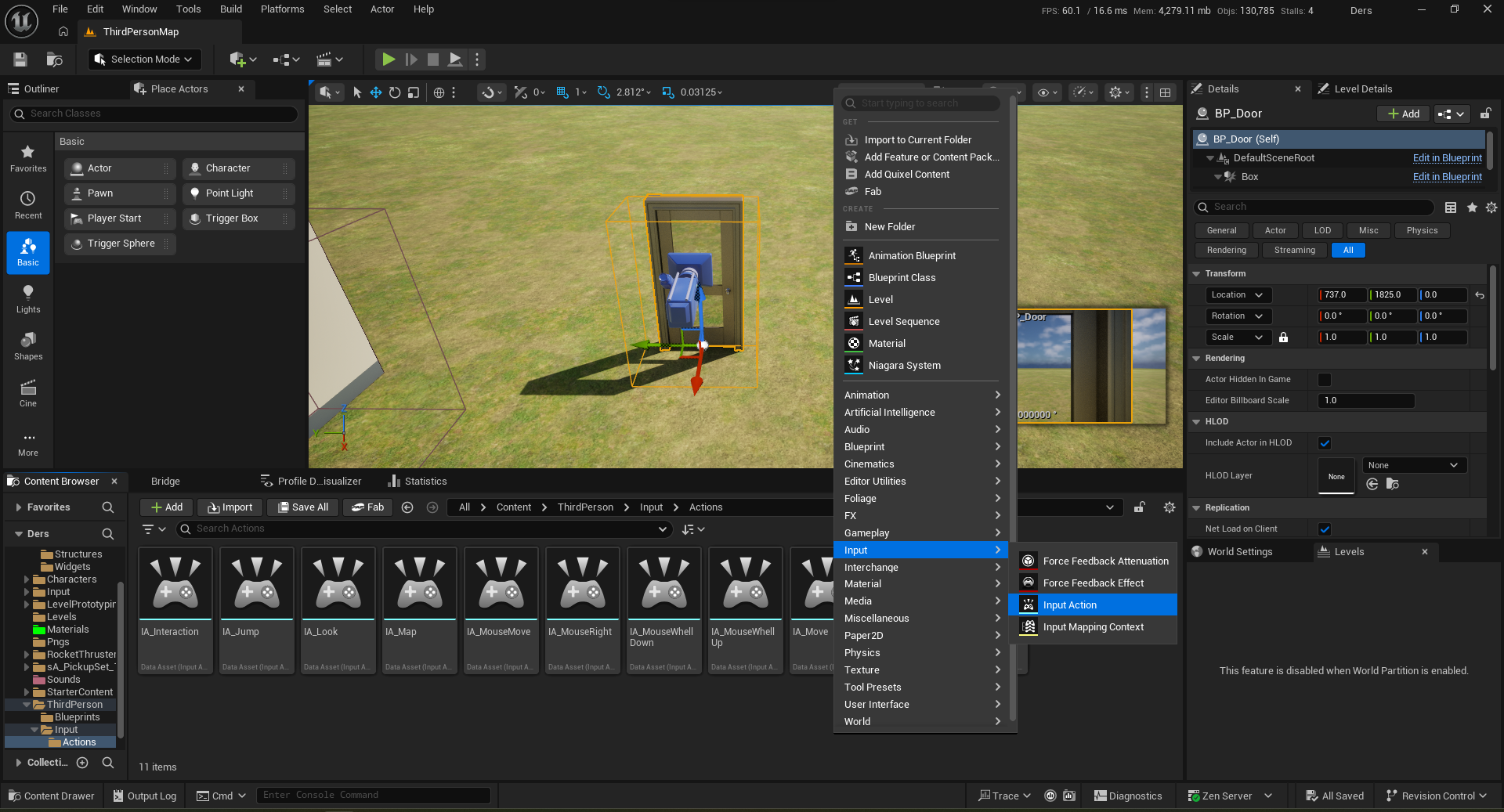This screenshot has width=1504, height=812.
Task: Uncheck Include Actor in HLOD
Action: tap(1325, 443)
